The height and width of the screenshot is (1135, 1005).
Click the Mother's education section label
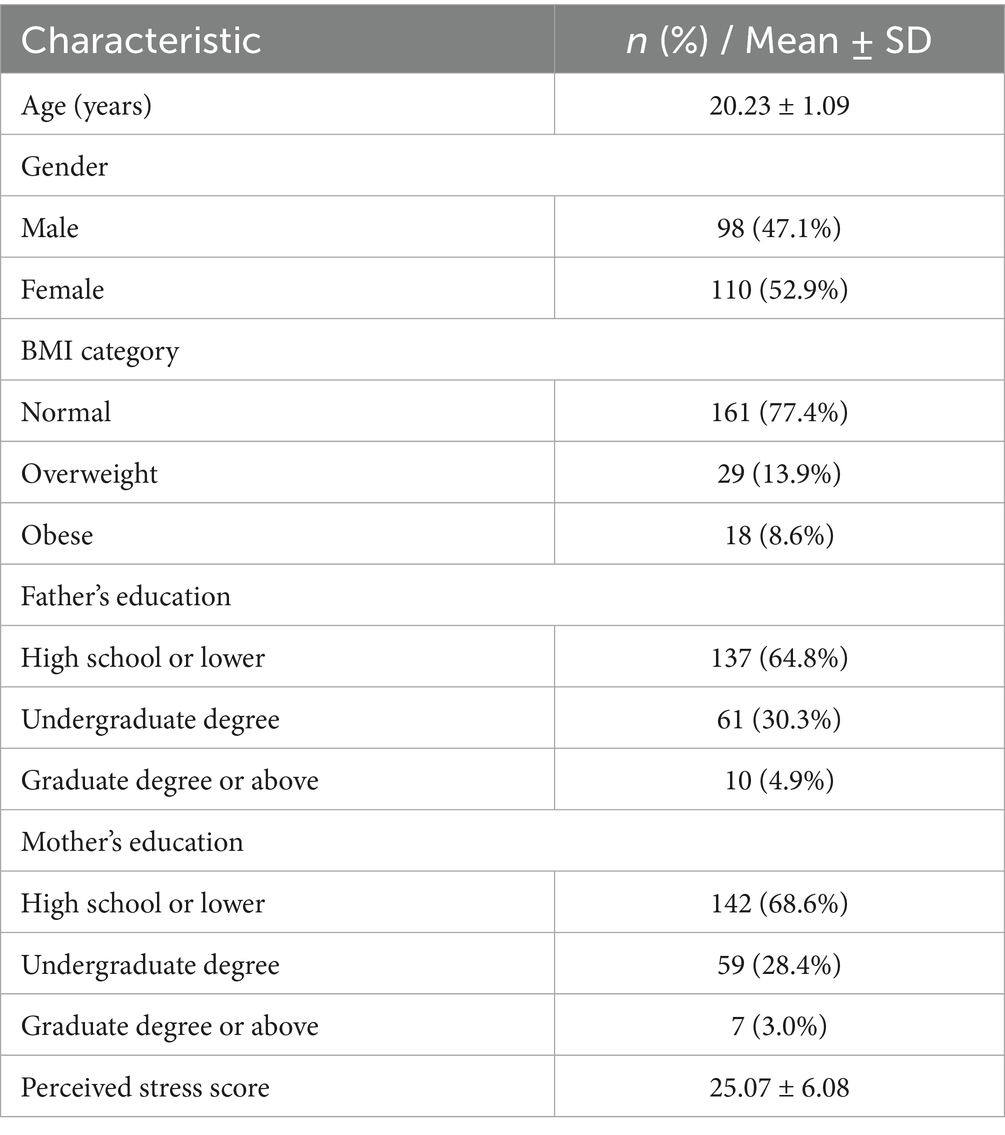[132, 841]
